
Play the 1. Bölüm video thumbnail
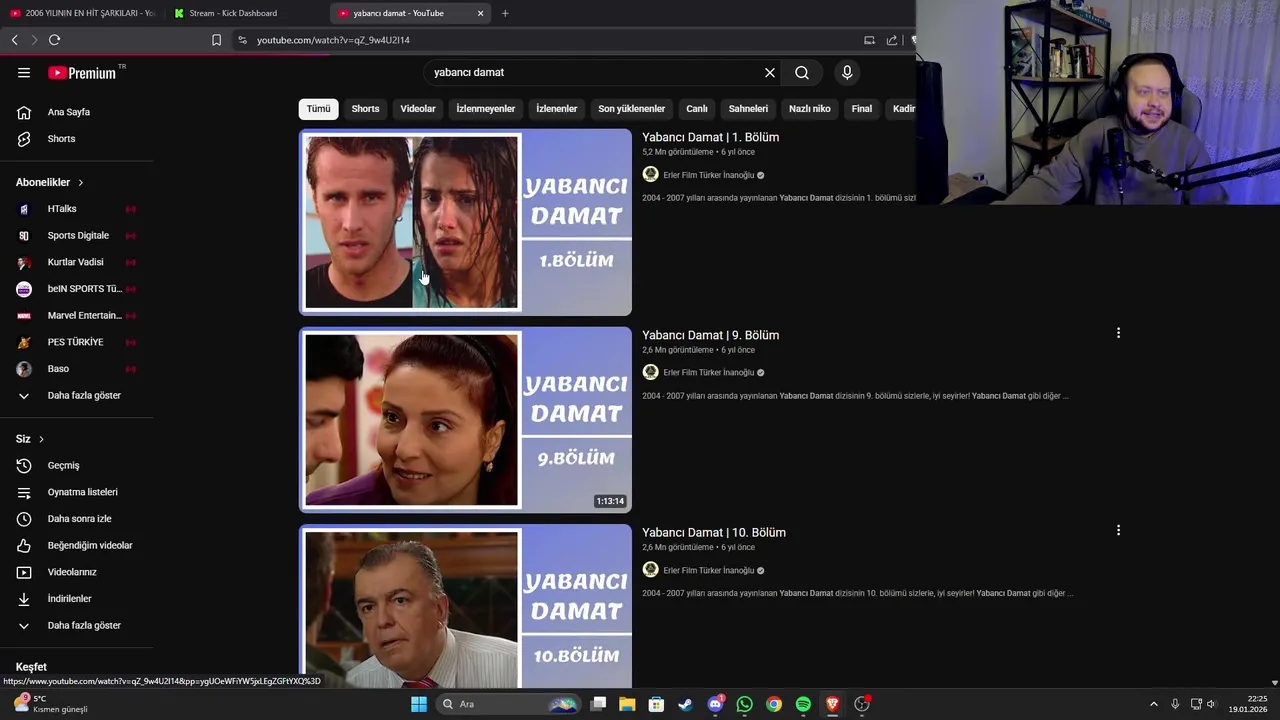pos(465,222)
